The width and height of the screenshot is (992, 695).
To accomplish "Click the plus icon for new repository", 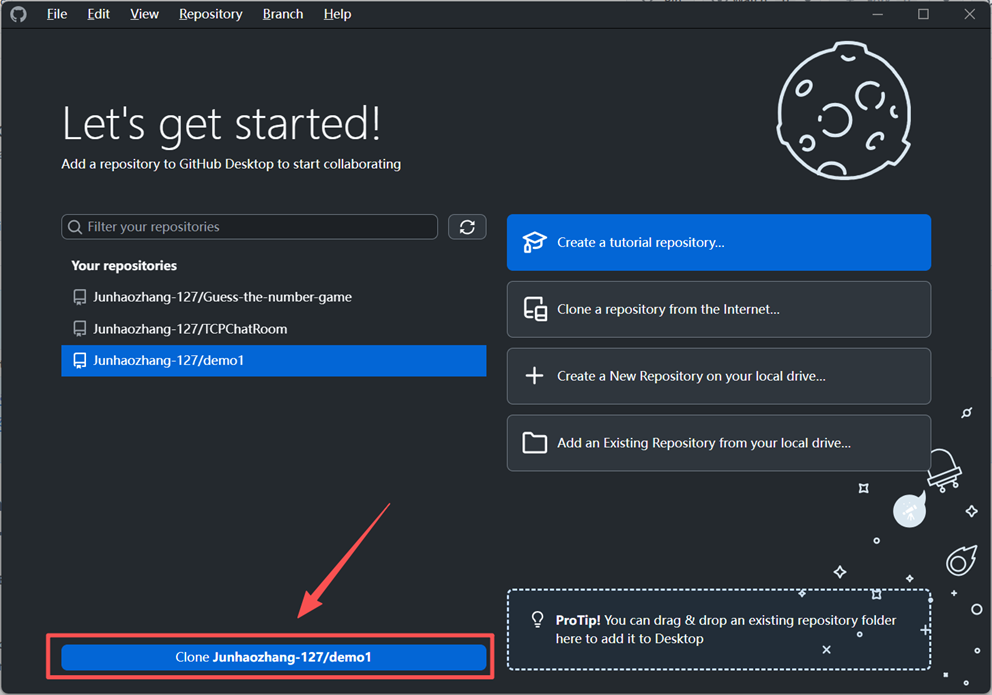I will point(535,376).
